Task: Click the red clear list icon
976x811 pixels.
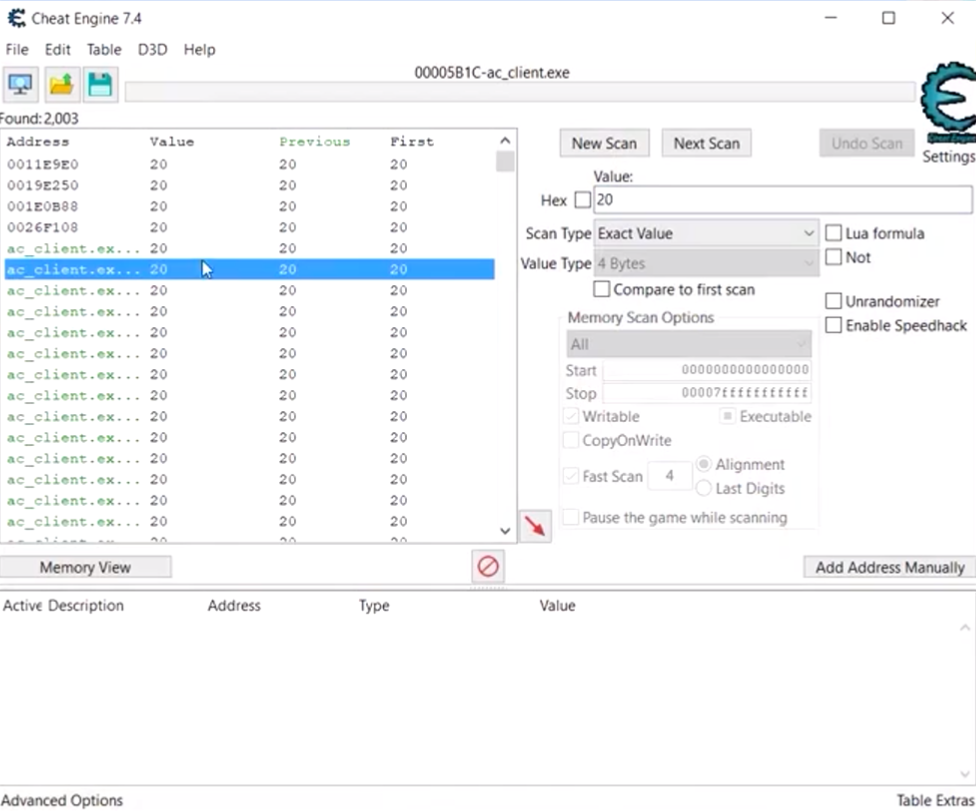Action: click(488, 567)
